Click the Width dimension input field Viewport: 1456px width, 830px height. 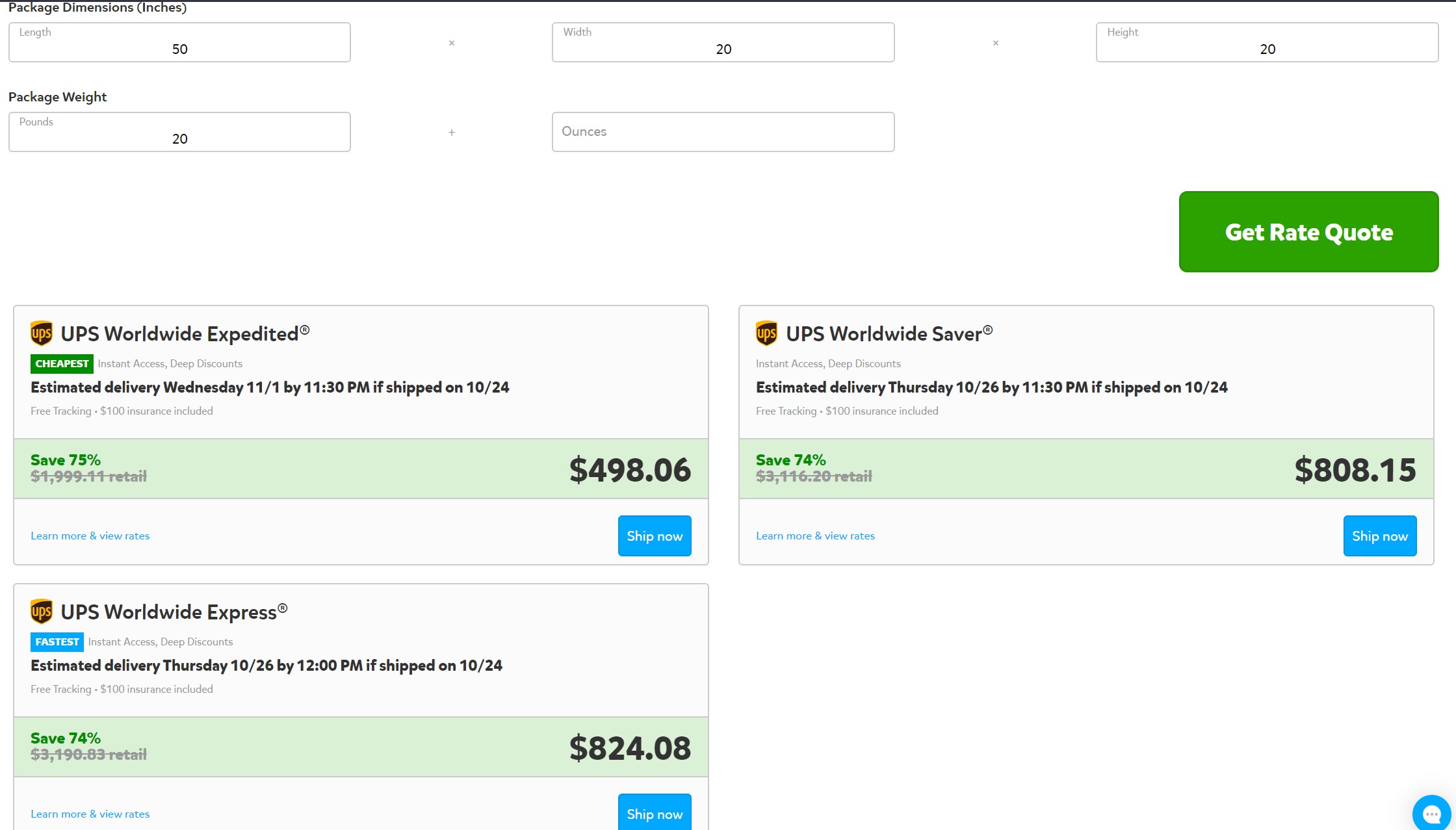[x=723, y=42]
